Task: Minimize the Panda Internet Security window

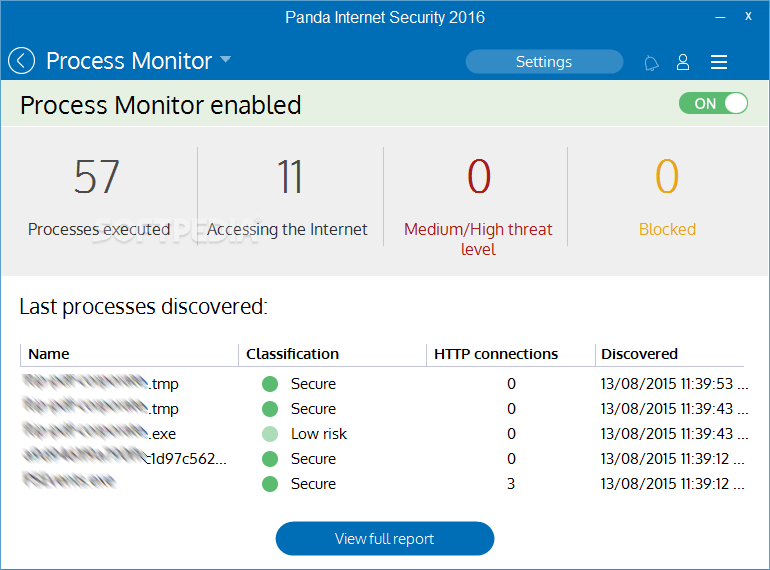Action: [720, 17]
